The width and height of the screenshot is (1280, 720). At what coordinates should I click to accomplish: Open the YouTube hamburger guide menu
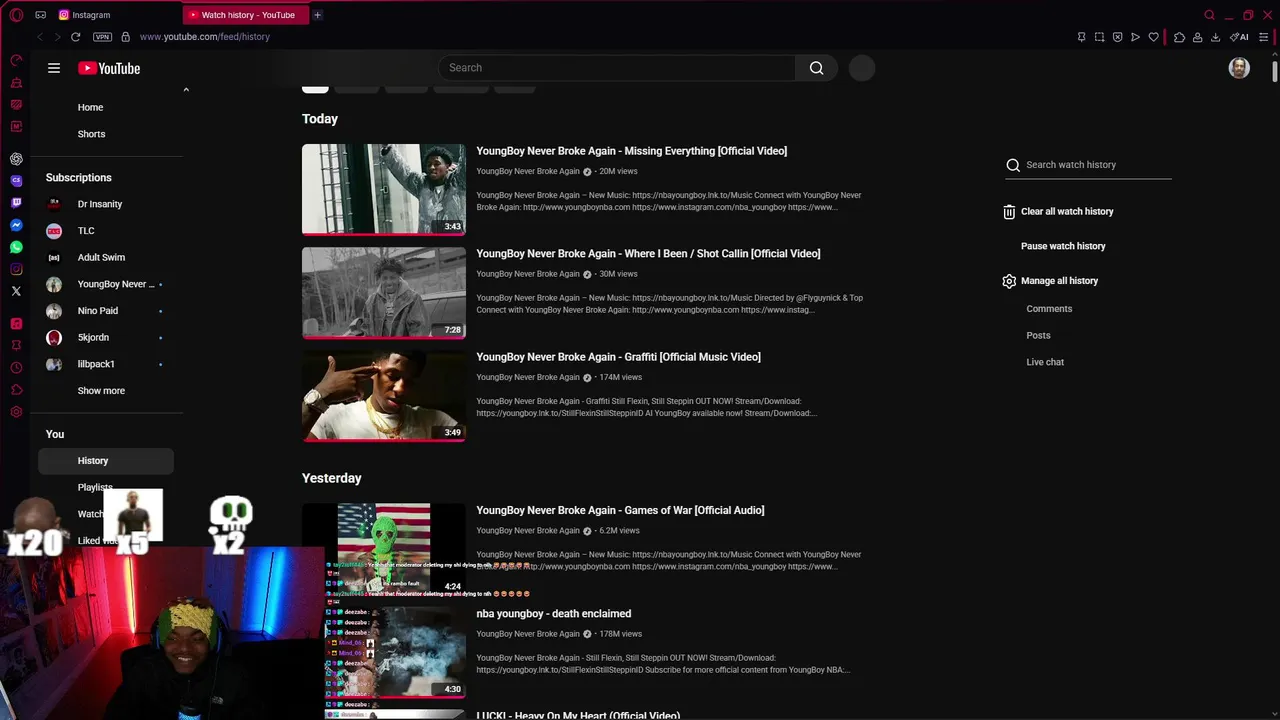(54, 68)
